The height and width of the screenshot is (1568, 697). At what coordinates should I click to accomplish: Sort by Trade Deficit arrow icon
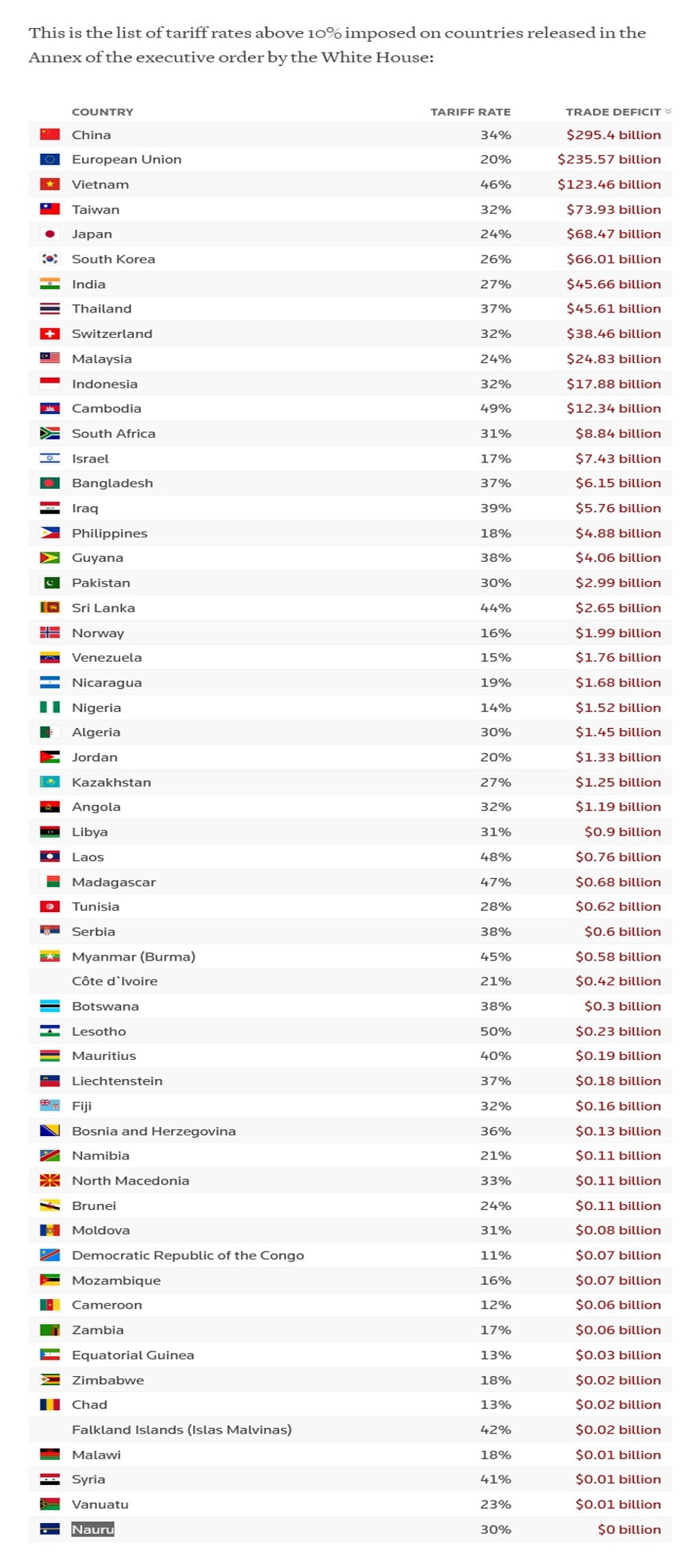click(668, 112)
